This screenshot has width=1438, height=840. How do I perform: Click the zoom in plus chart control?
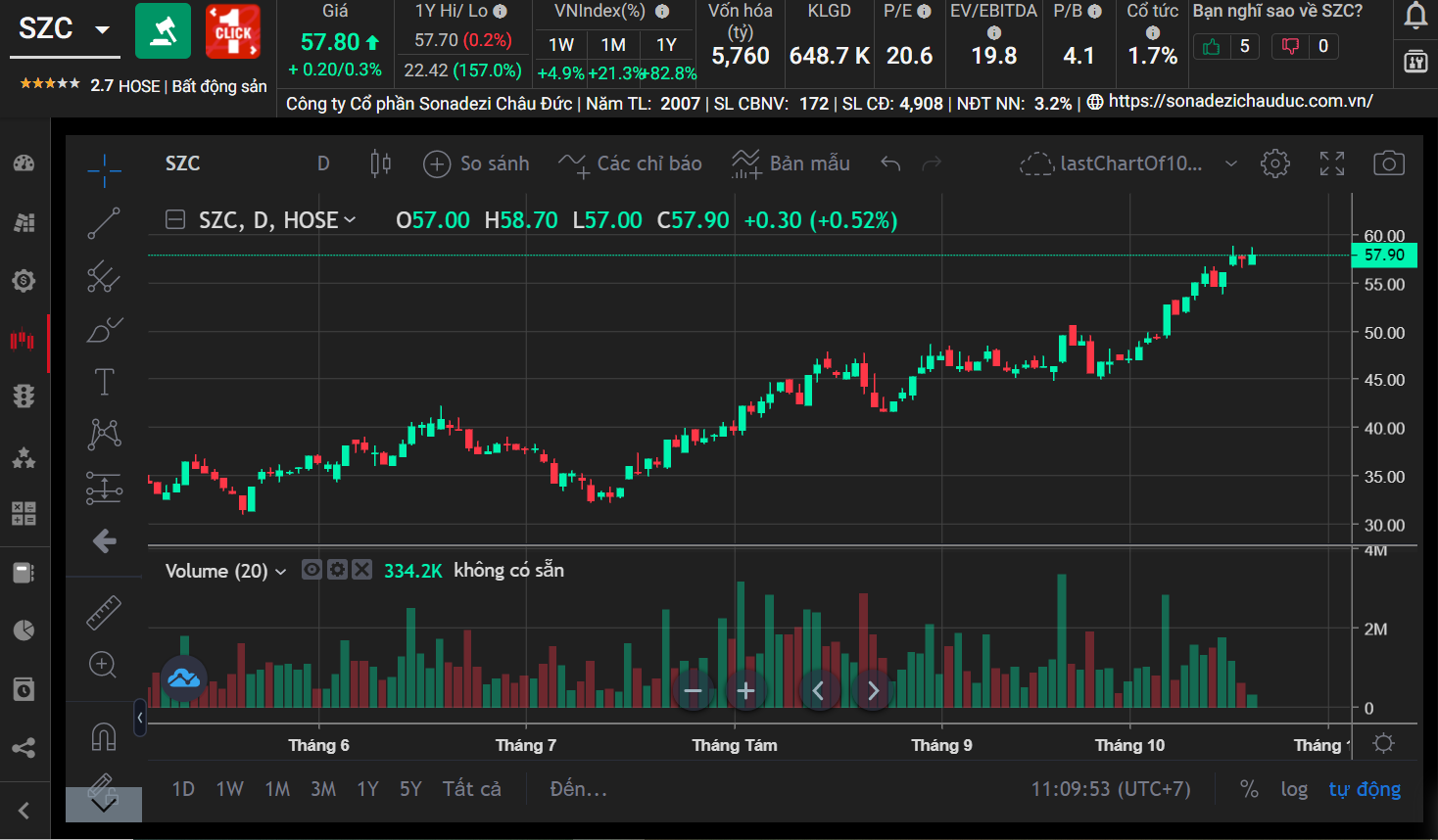coord(745,691)
